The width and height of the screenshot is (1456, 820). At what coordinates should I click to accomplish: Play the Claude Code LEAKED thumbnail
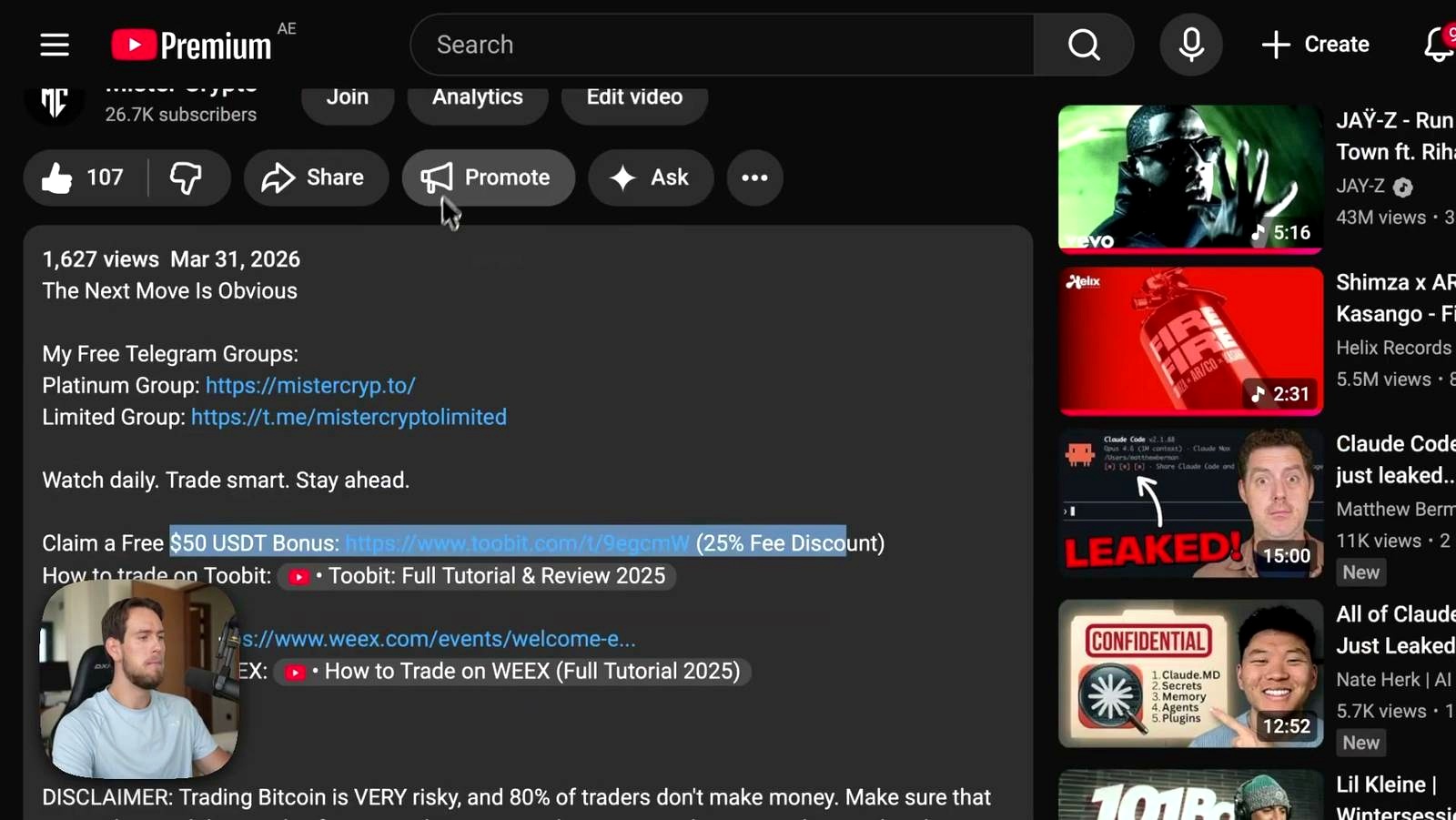tap(1190, 502)
